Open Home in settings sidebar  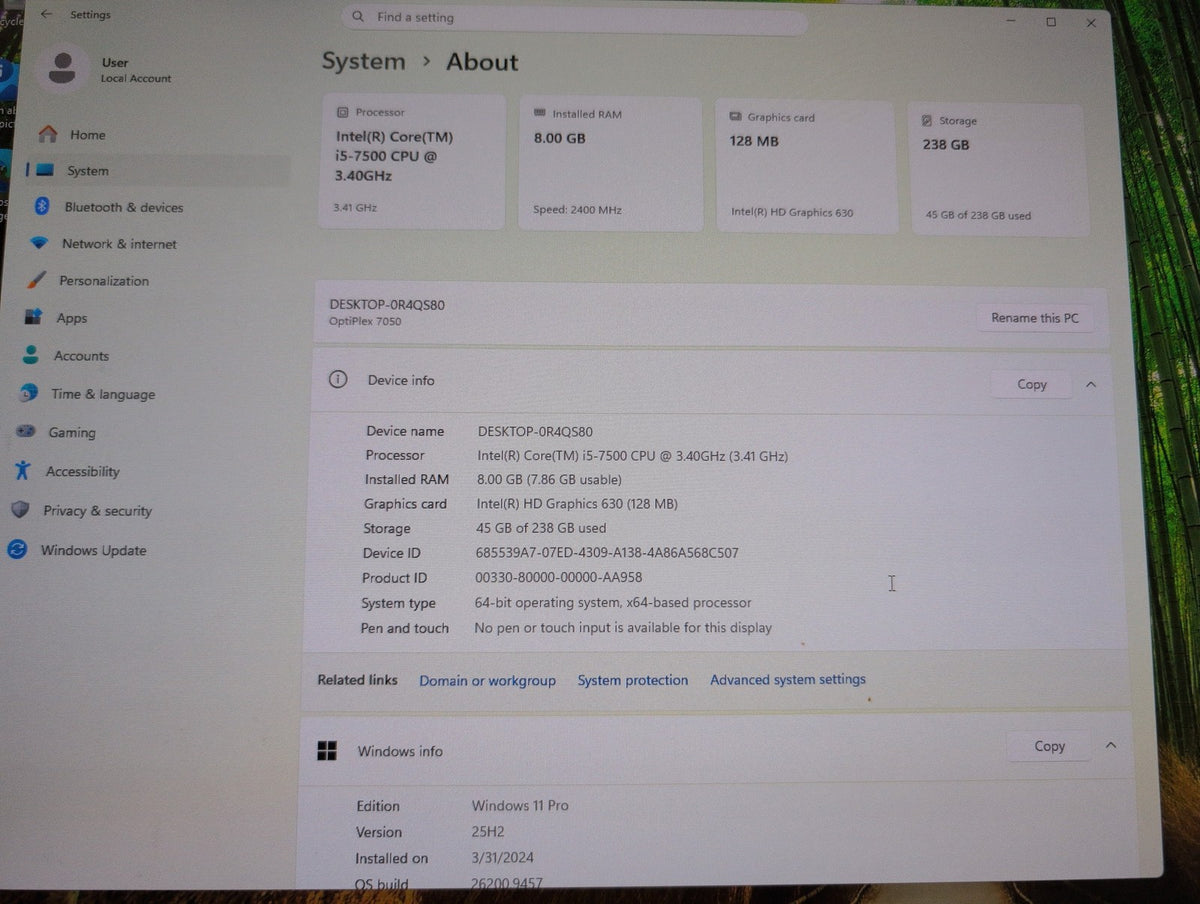87,134
